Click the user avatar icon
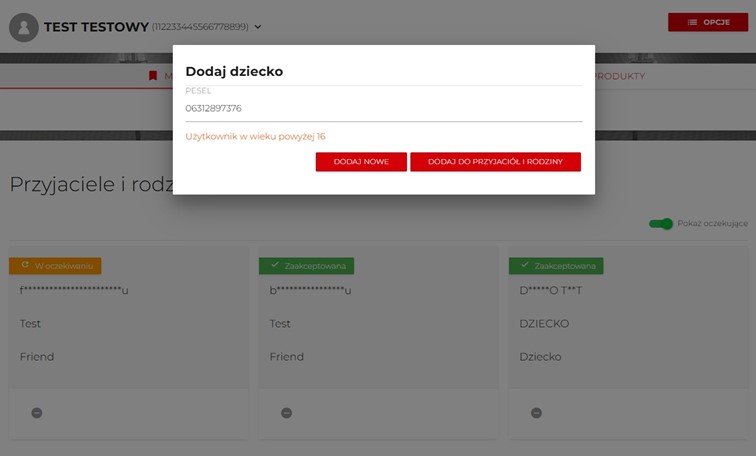This screenshot has width=756, height=456. (23, 27)
